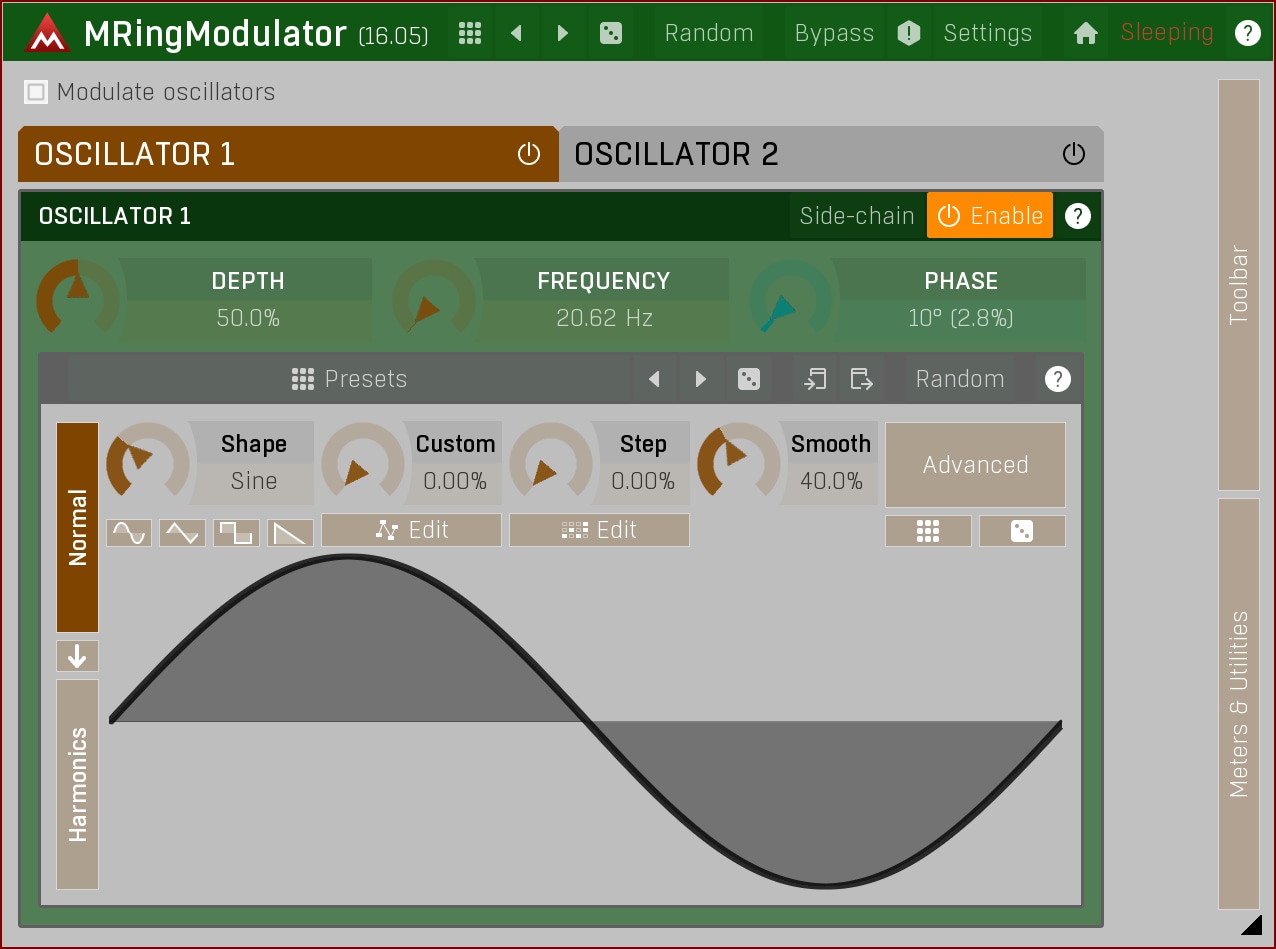Screen dimensions: 1276x949
Task: Open the main plugin presets grid icon
Action: click(x=470, y=33)
